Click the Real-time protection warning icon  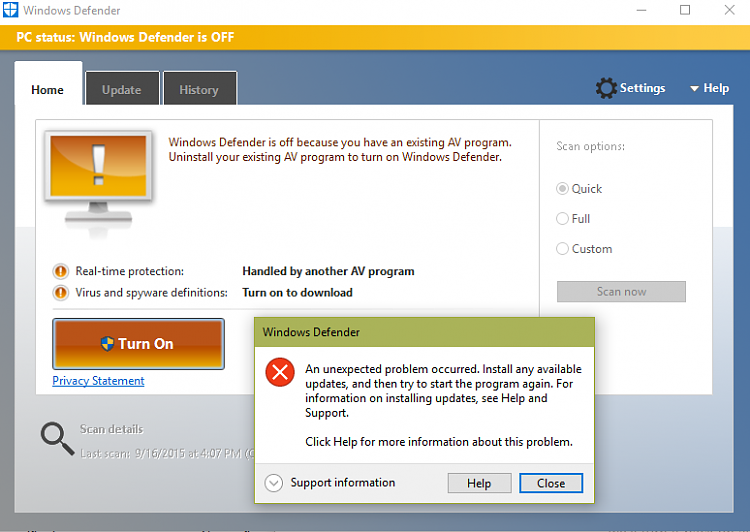click(x=61, y=271)
